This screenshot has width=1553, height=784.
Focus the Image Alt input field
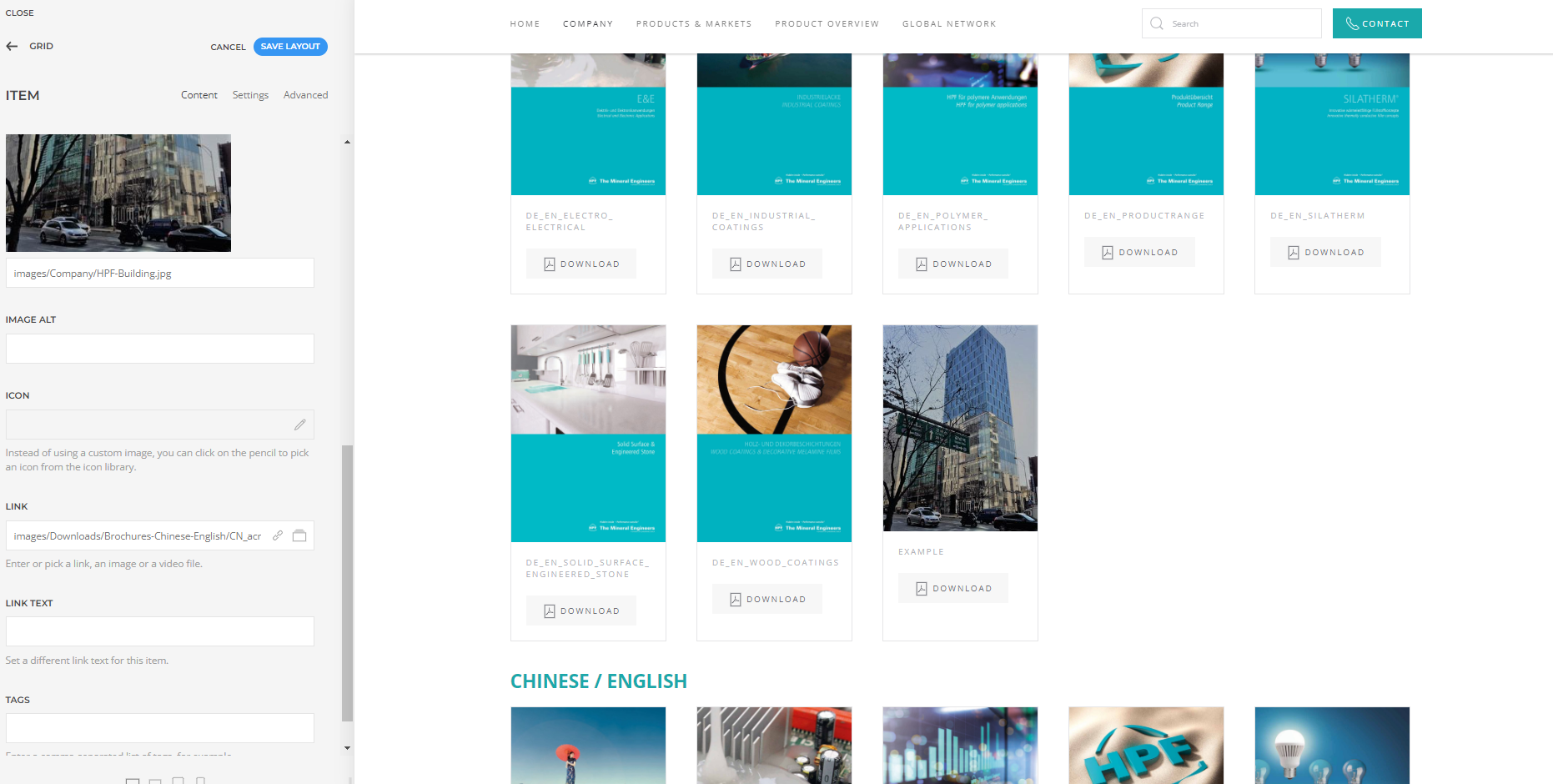point(160,349)
